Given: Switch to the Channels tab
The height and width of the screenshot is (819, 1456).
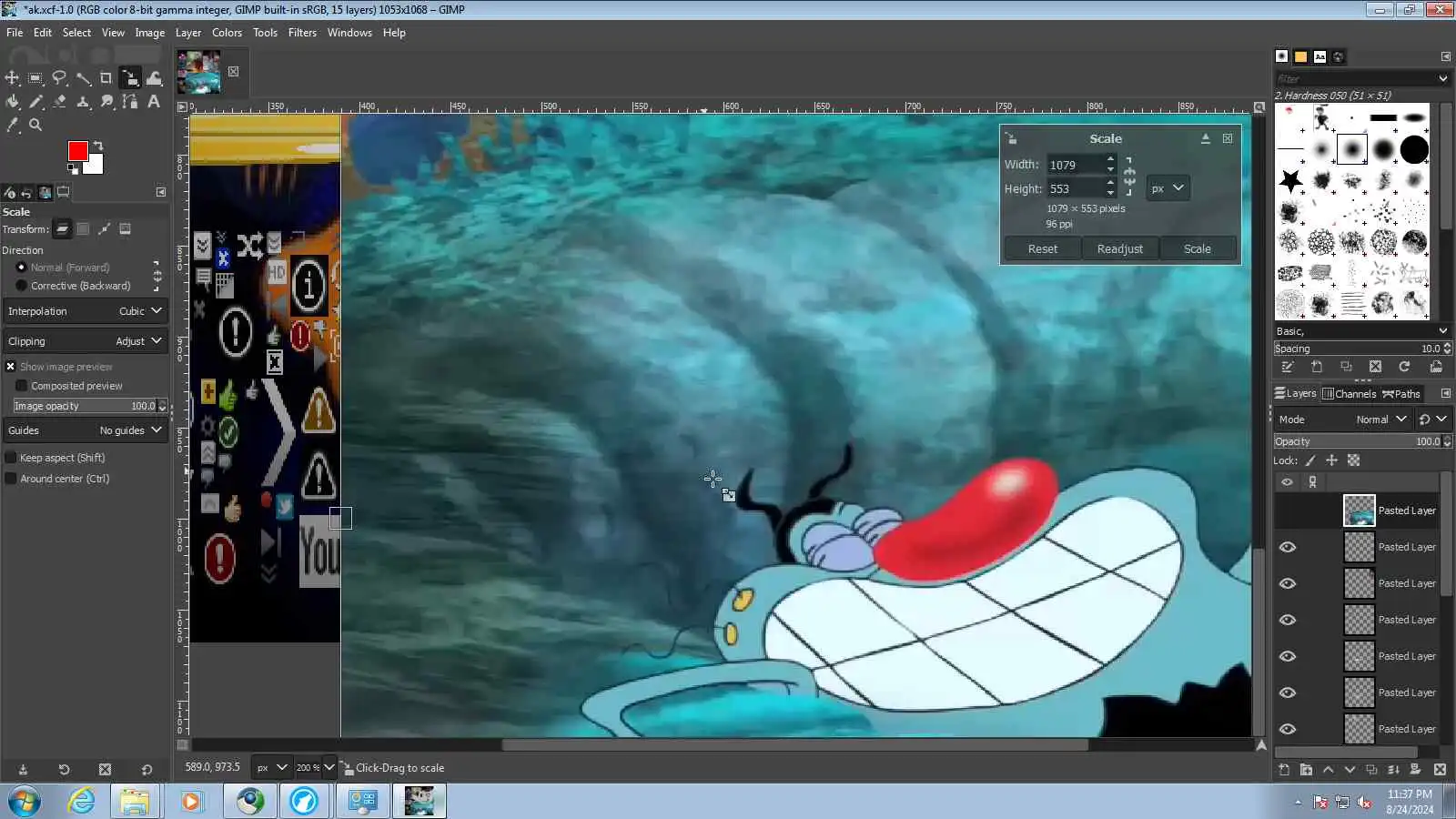Looking at the screenshot, I should 1349,394.
